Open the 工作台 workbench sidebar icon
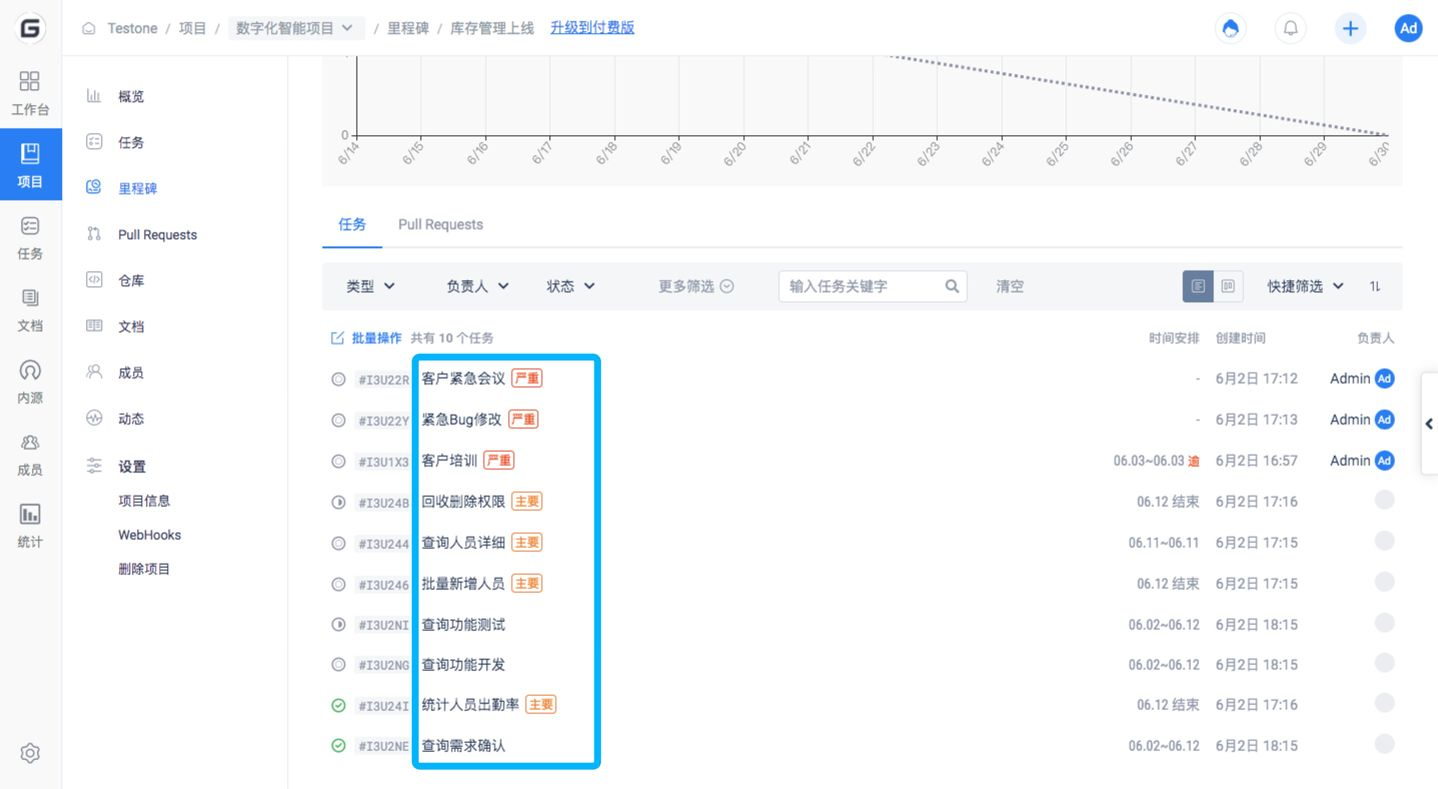This screenshot has width=1438, height=789. point(30,93)
